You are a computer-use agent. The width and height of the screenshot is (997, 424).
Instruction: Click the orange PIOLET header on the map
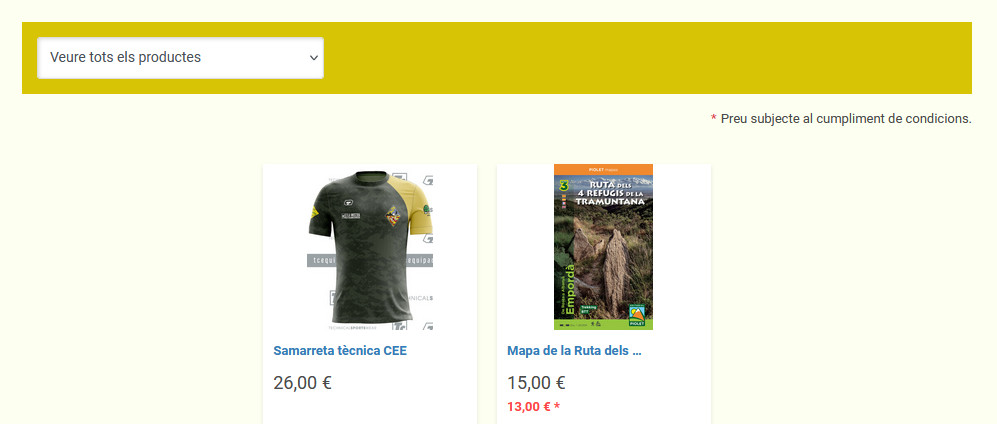603,170
